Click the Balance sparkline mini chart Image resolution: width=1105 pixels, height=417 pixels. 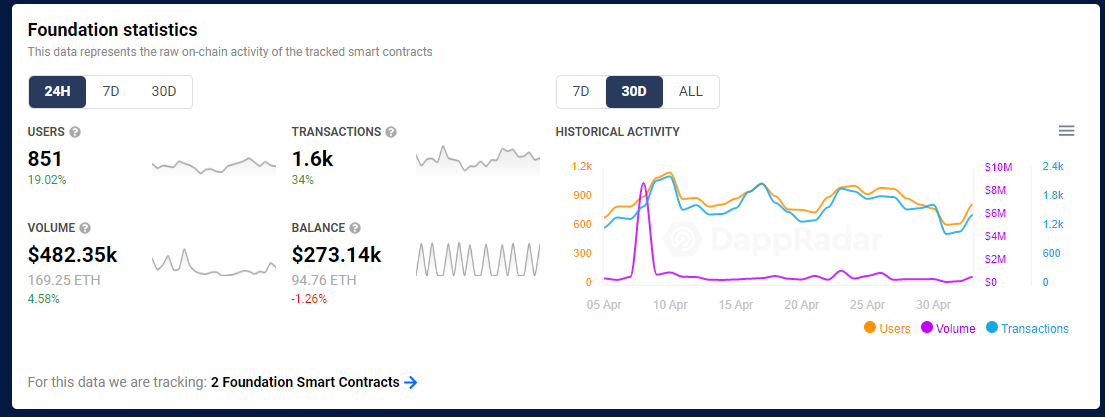(478, 259)
